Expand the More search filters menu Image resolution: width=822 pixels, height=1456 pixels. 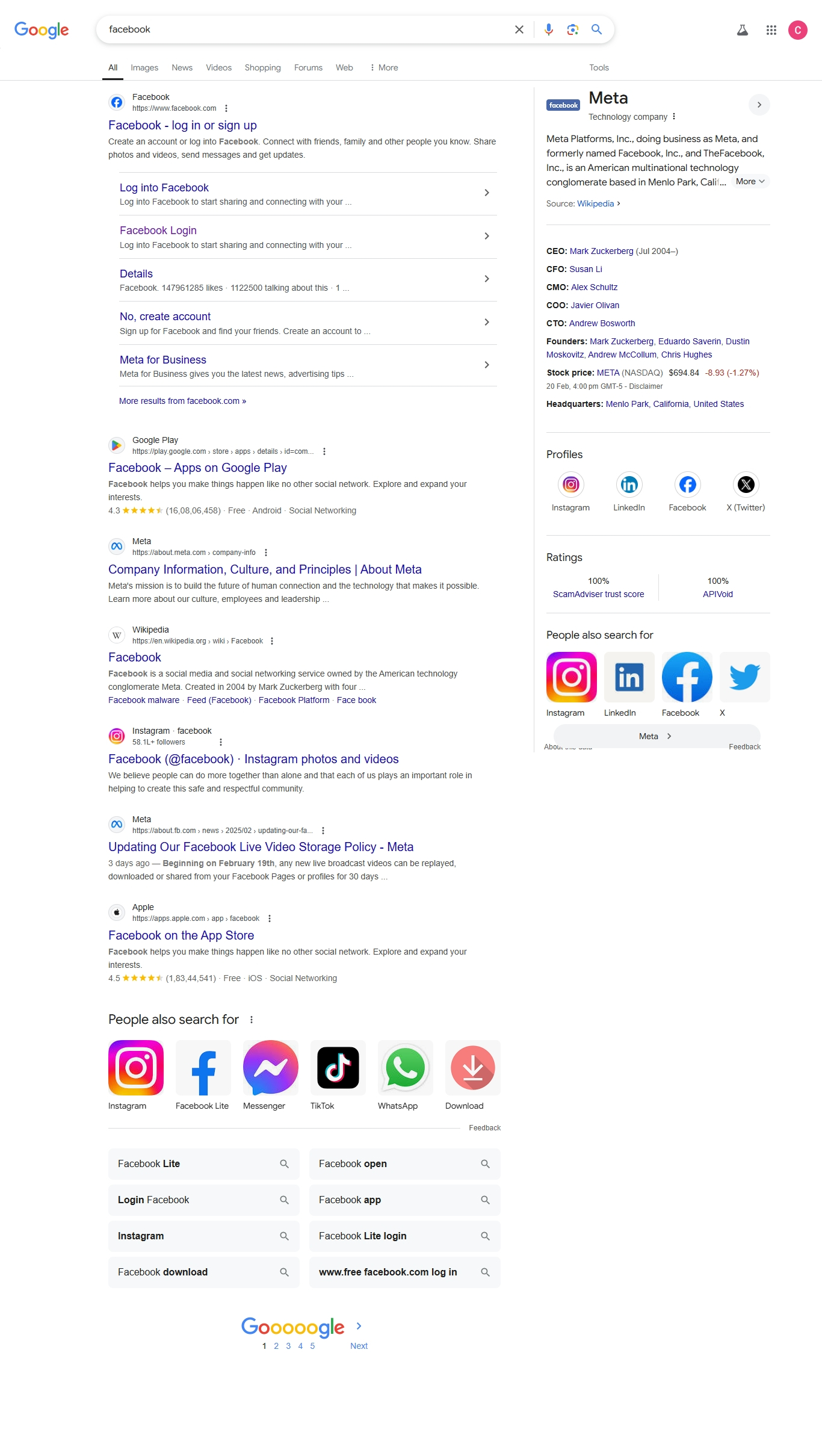(x=384, y=67)
